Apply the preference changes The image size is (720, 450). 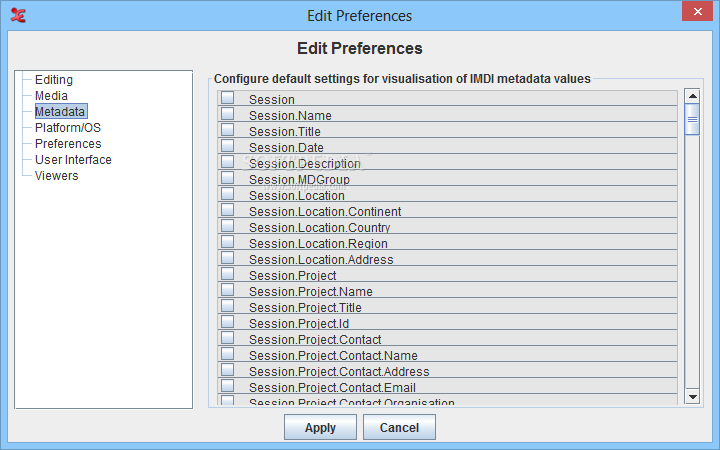coord(320,428)
